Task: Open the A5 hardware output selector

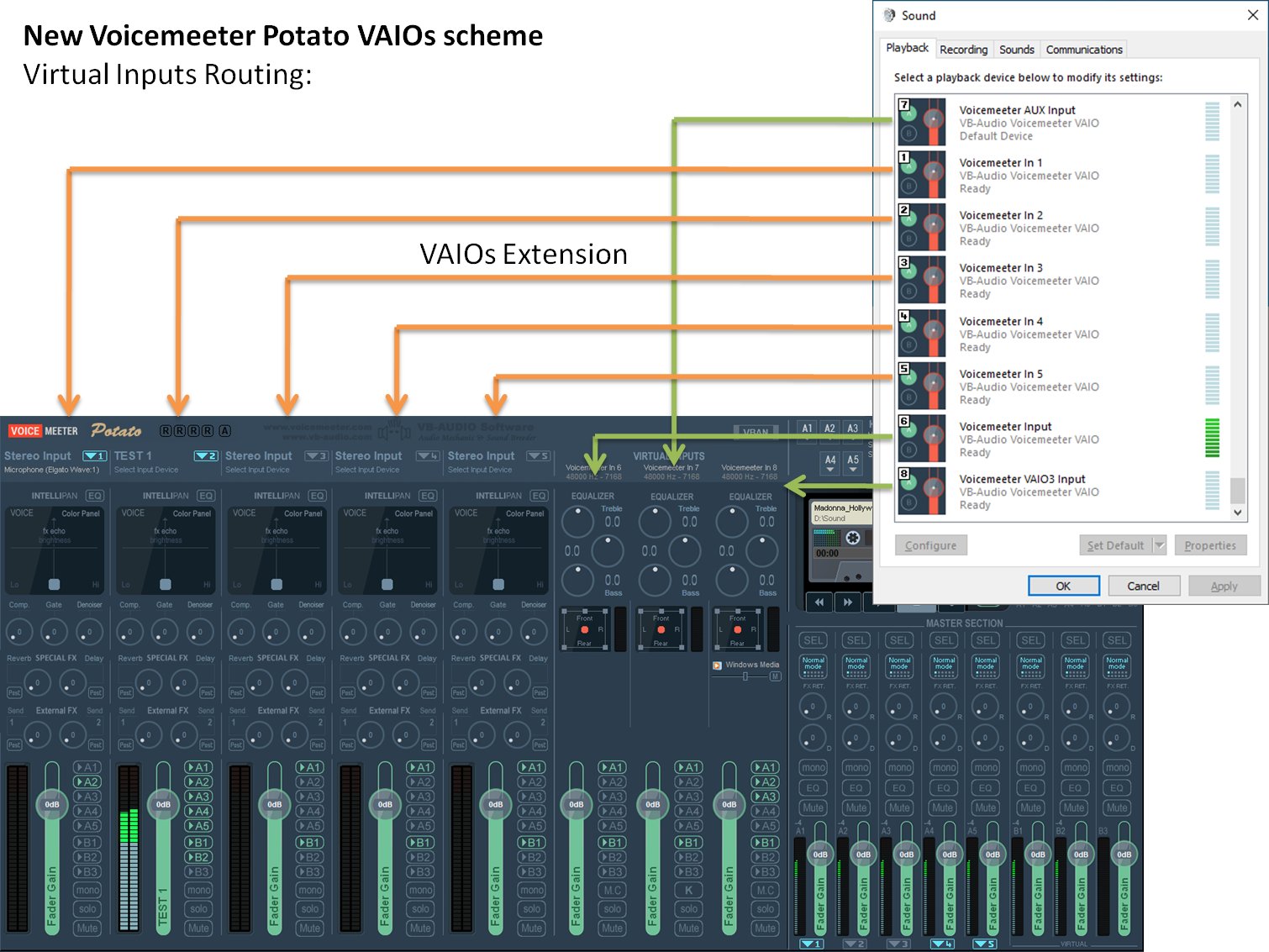Action: click(x=853, y=462)
